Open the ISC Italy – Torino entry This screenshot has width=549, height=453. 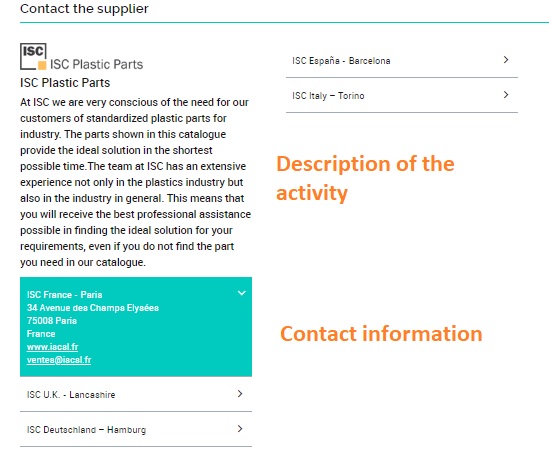point(402,95)
